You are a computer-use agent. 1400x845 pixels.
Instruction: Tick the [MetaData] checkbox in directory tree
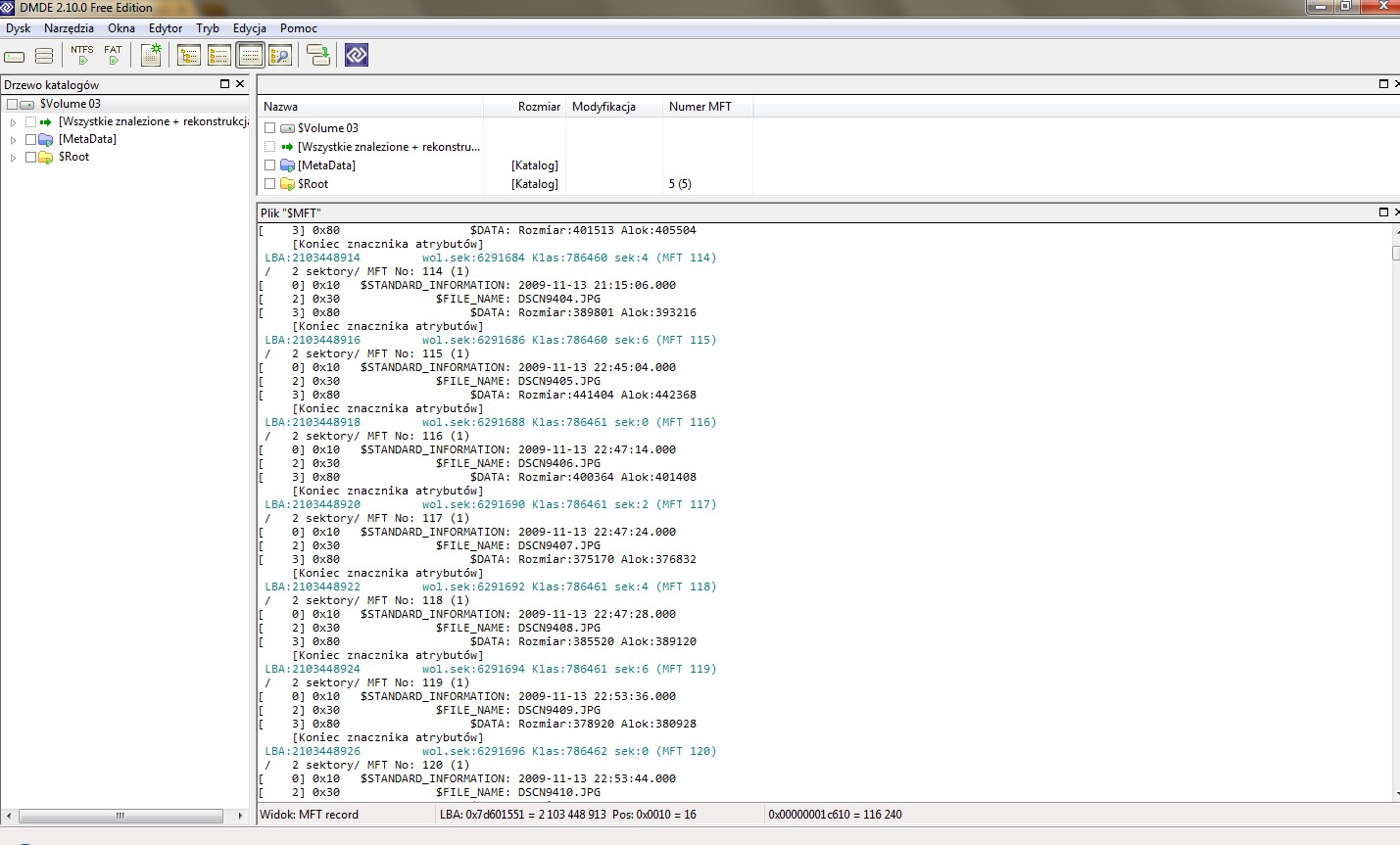[x=31, y=139]
